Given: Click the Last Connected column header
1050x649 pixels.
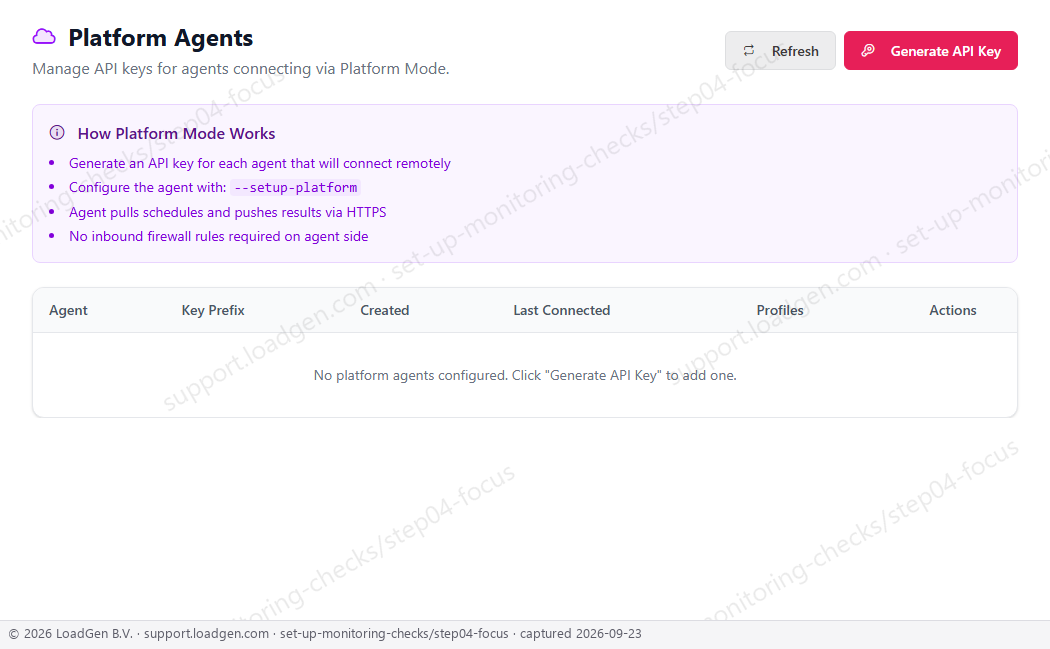Looking at the screenshot, I should (562, 310).
